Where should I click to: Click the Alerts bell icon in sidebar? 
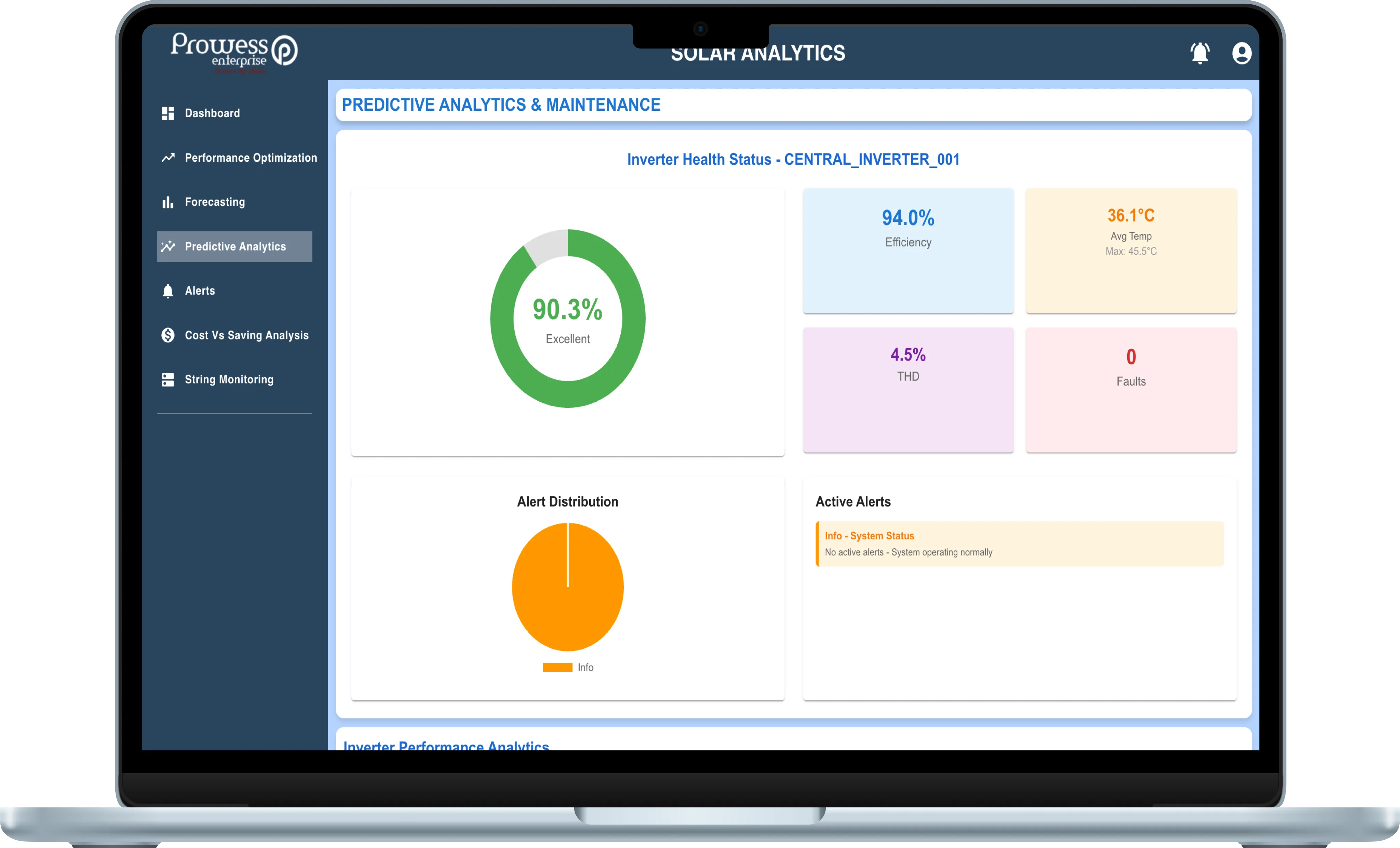point(167,291)
